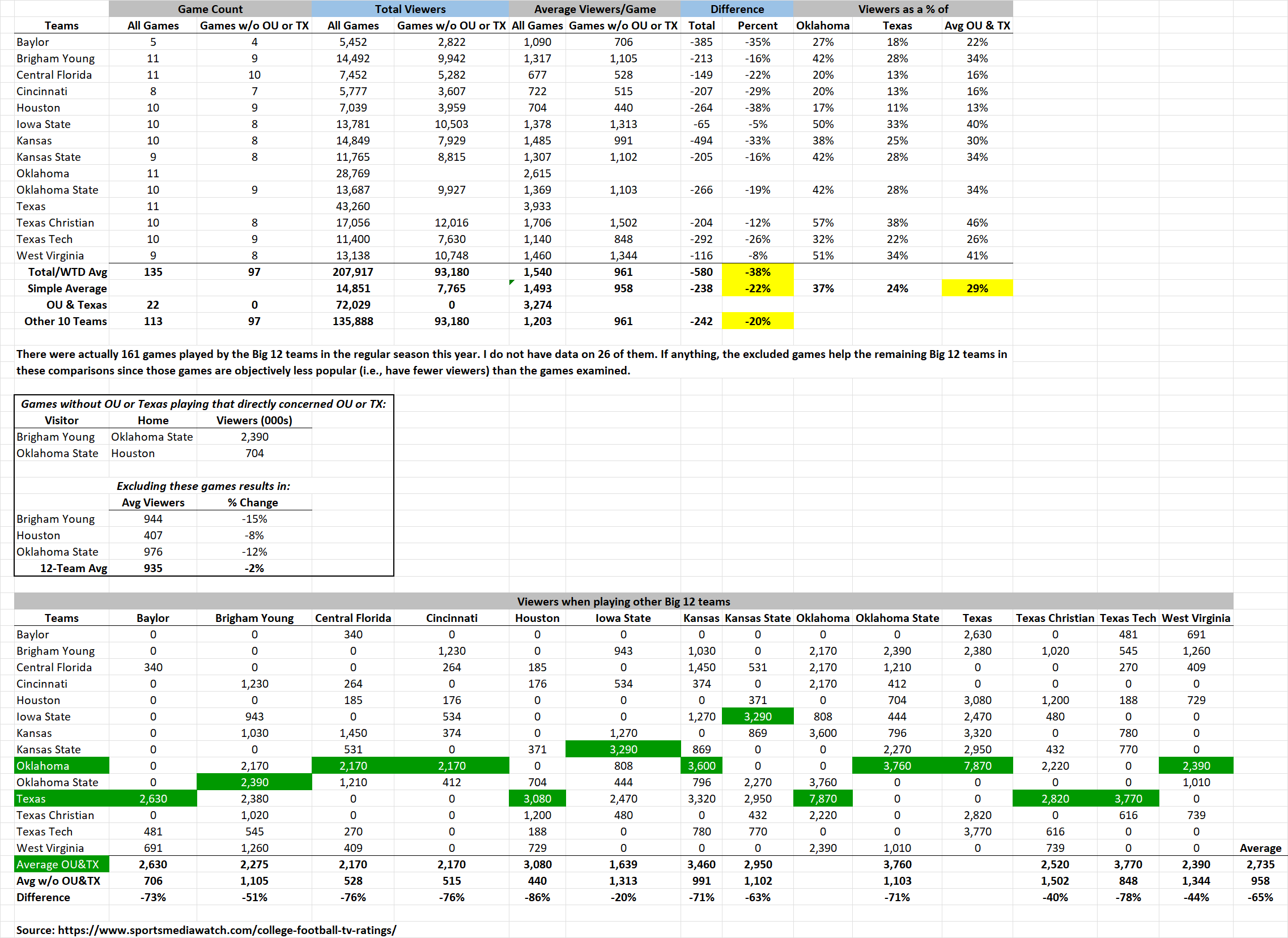Select green 3,600 cell in Oklahoma row

(702, 766)
